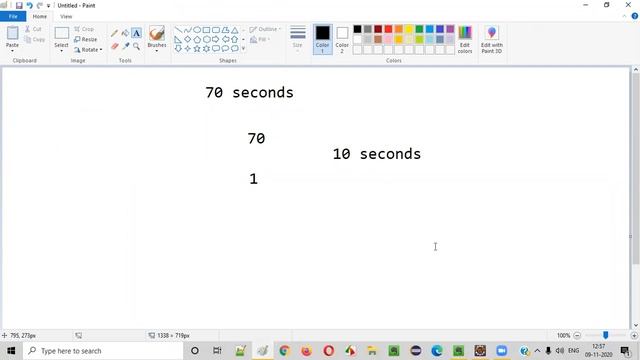
Task: Choose the Down arrow shape
Action: coord(178,49)
